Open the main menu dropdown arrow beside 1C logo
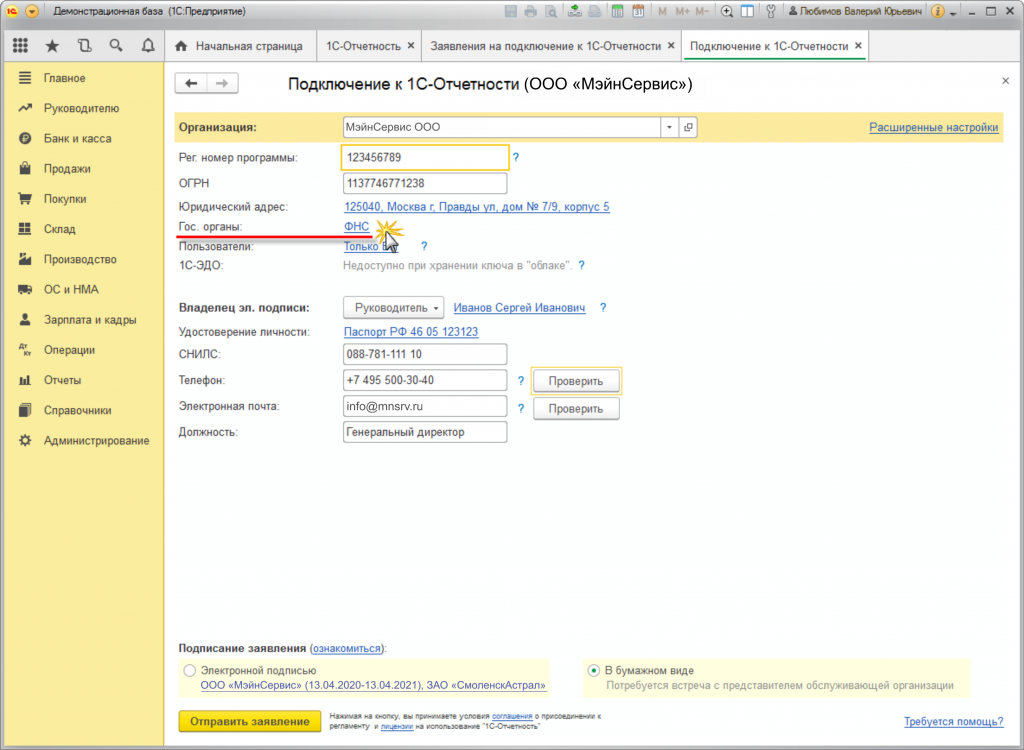The height and width of the screenshot is (750, 1024). pyautogui.click(x=31, y=12)
